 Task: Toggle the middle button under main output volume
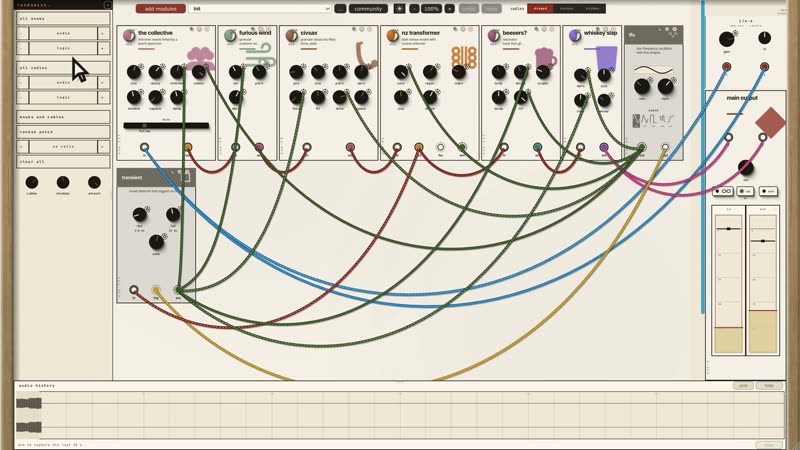[745, 191]
